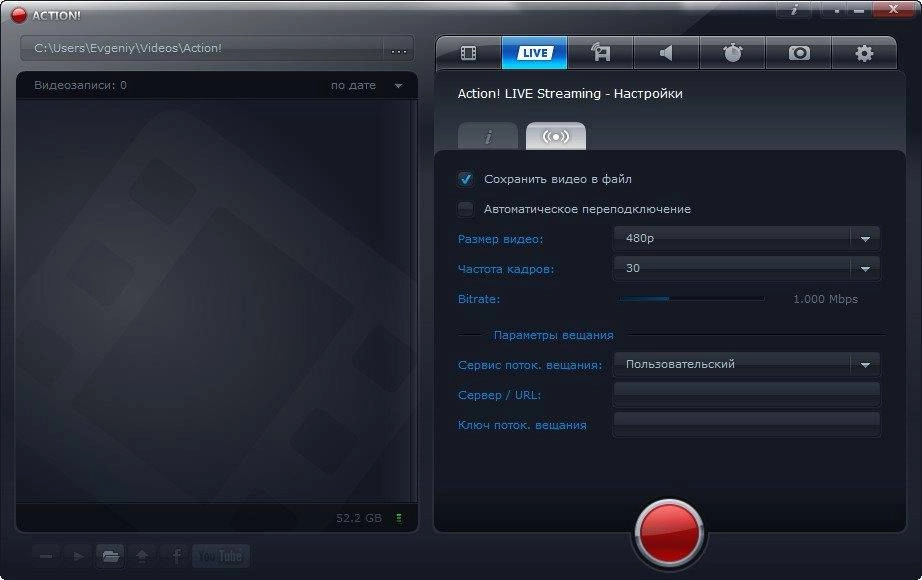Open Сервис поток. вещания dropdown
Image resolution: width=922 pixels, height=580 pixels.
(746, 364)
